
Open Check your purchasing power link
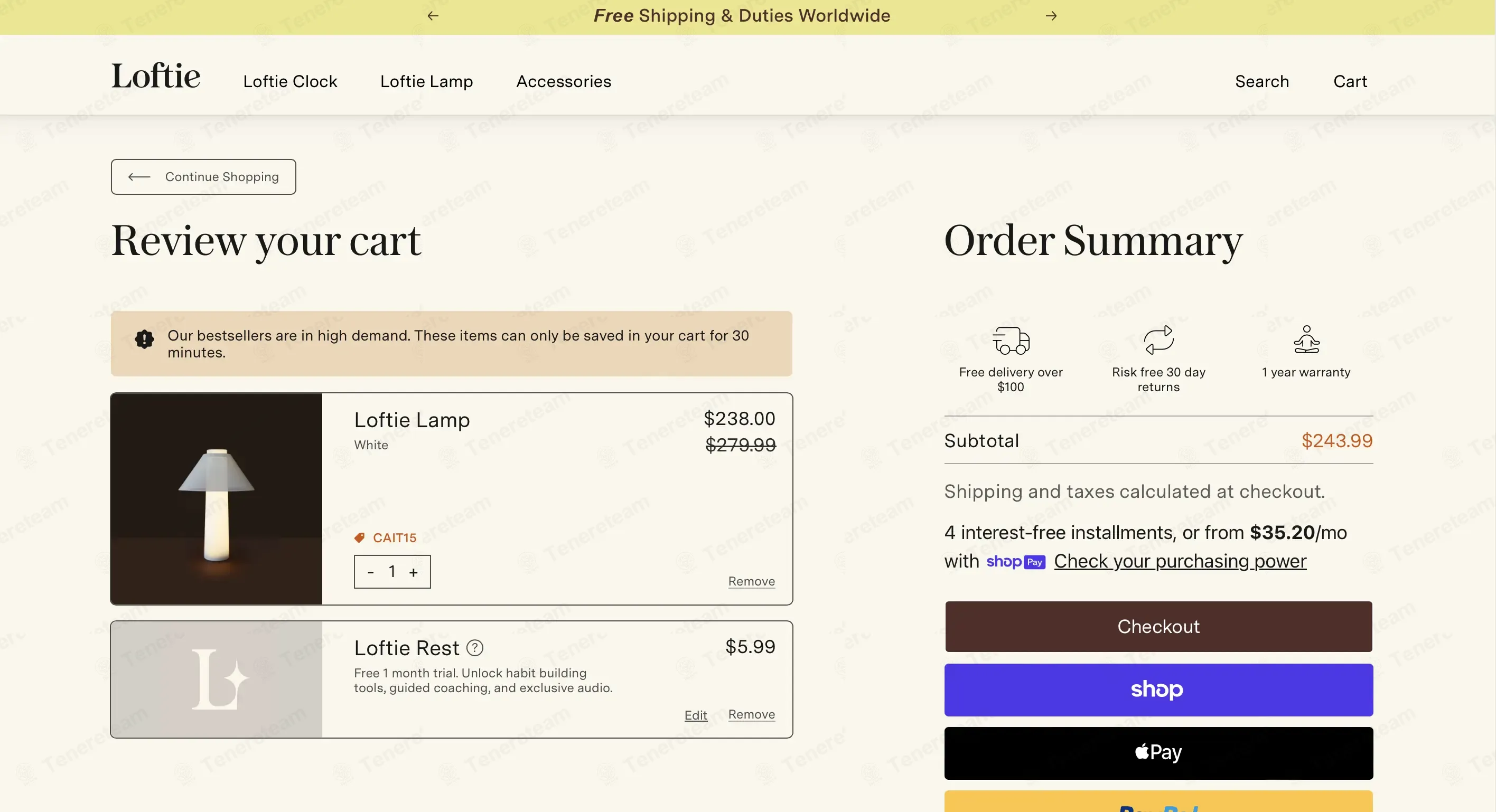pos(1180,561)
